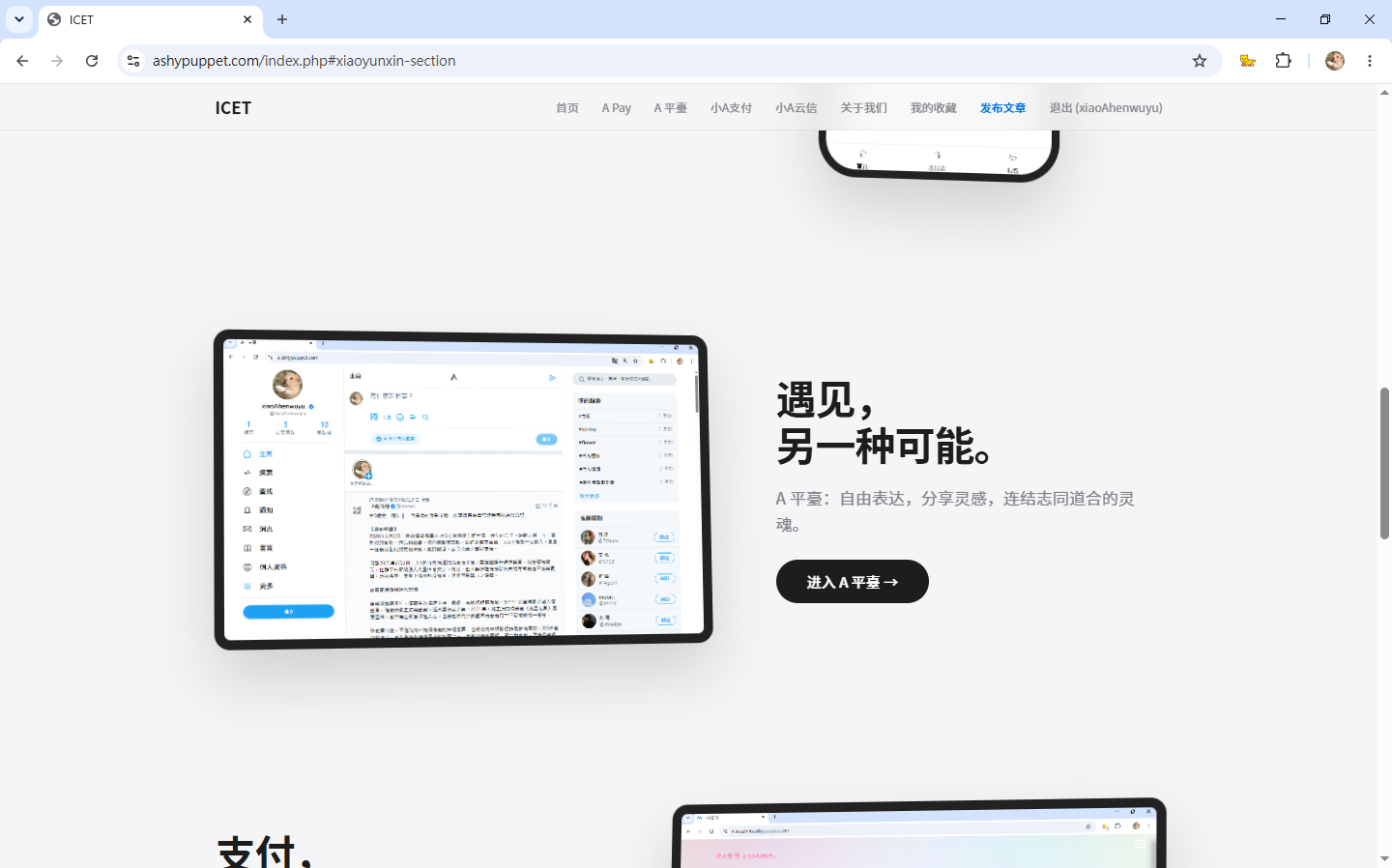1392x868 pixels.
Task: Open the pinned extension icon beside the bookmark star
Action: click(x=1248, y=61)
